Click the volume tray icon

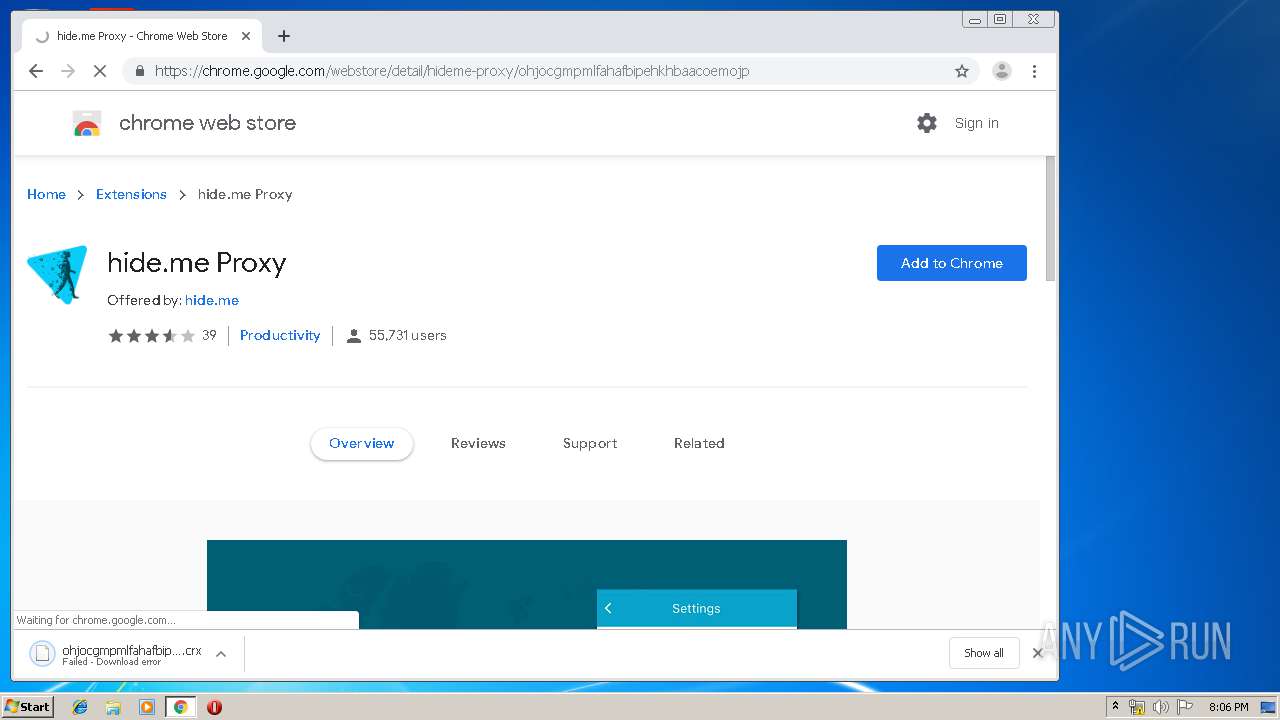[x=1160, y=707]
